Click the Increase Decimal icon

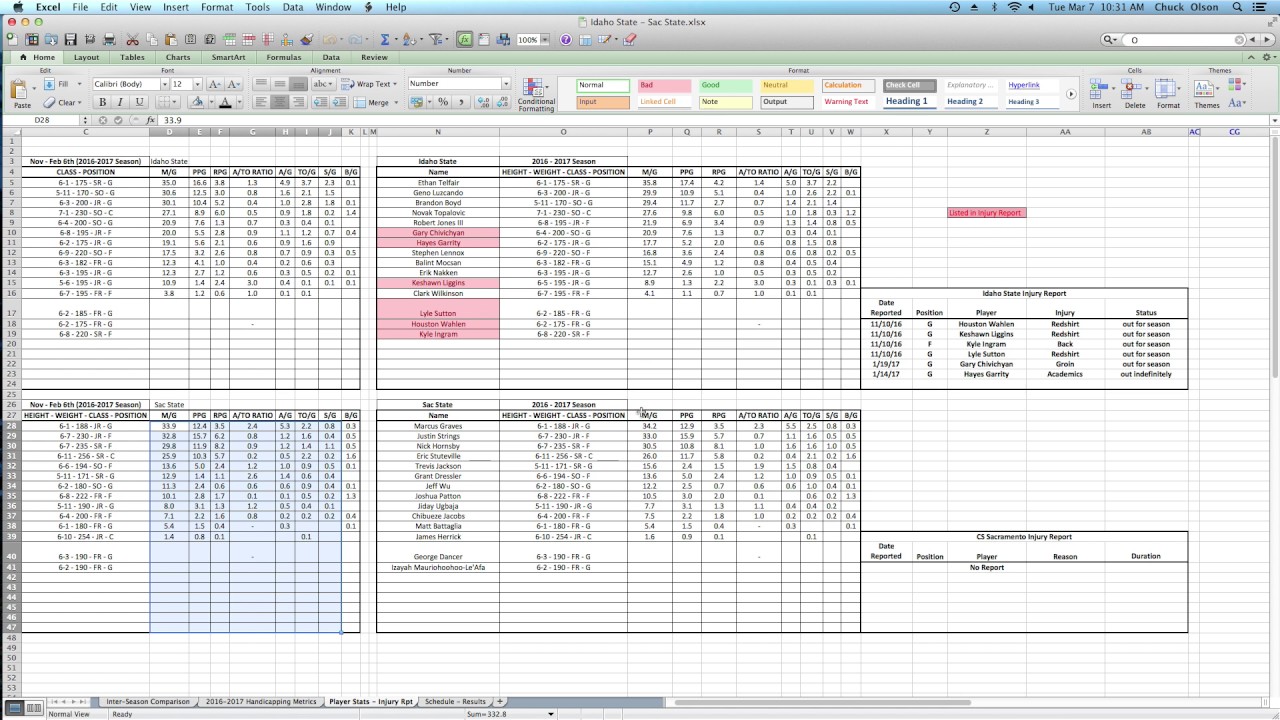[x=484, y=102]
